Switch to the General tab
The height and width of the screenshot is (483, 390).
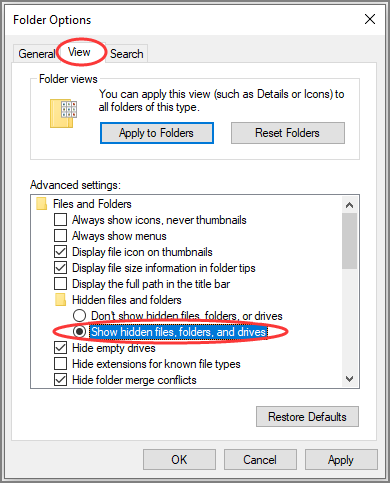click(37, 54)
